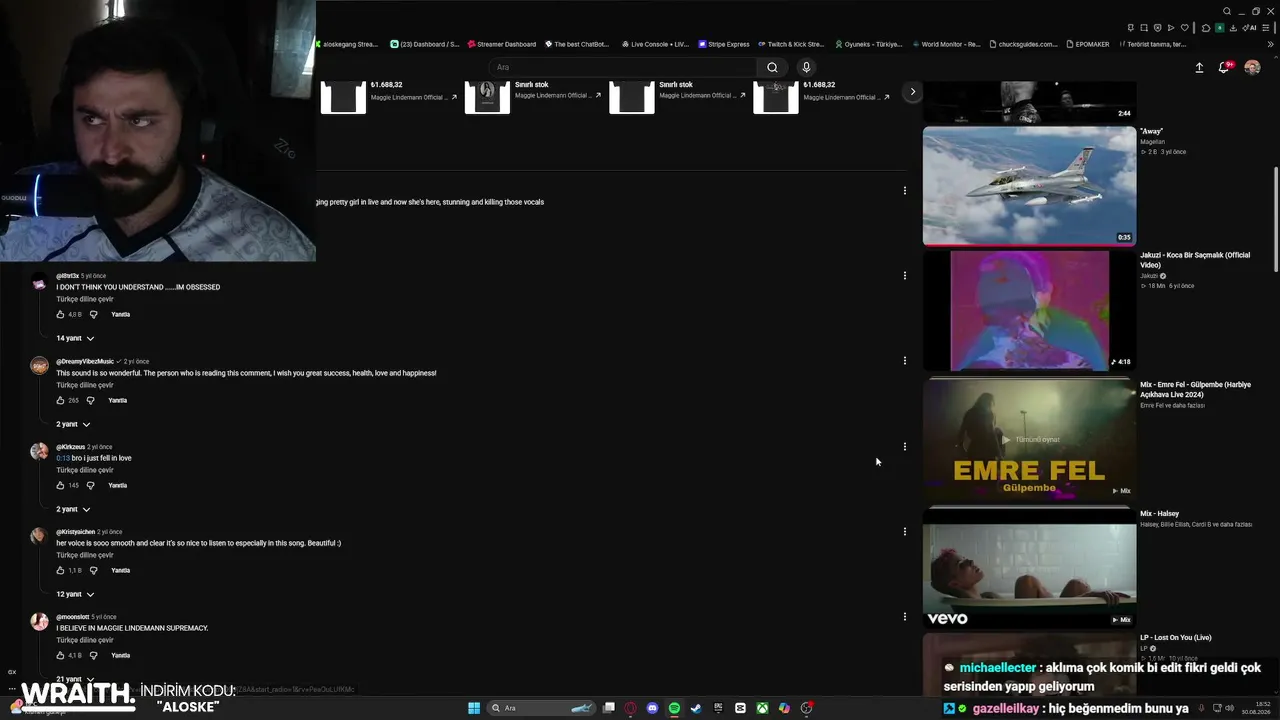
Task: Like the @moonslott comment
Action: (x=62, y=655)
